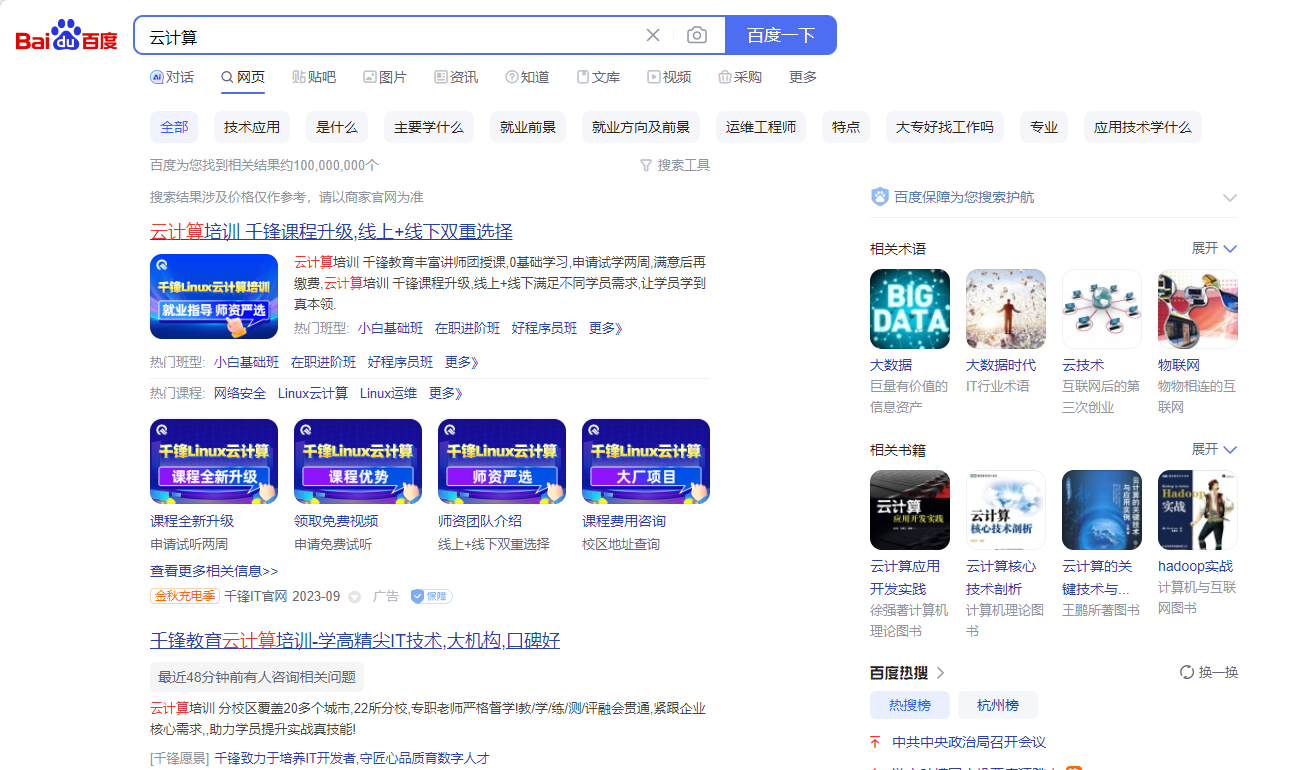The image size is (1294, 770).
Task: Click the Baidu guarantee shield icon
Action: [880, 197]
